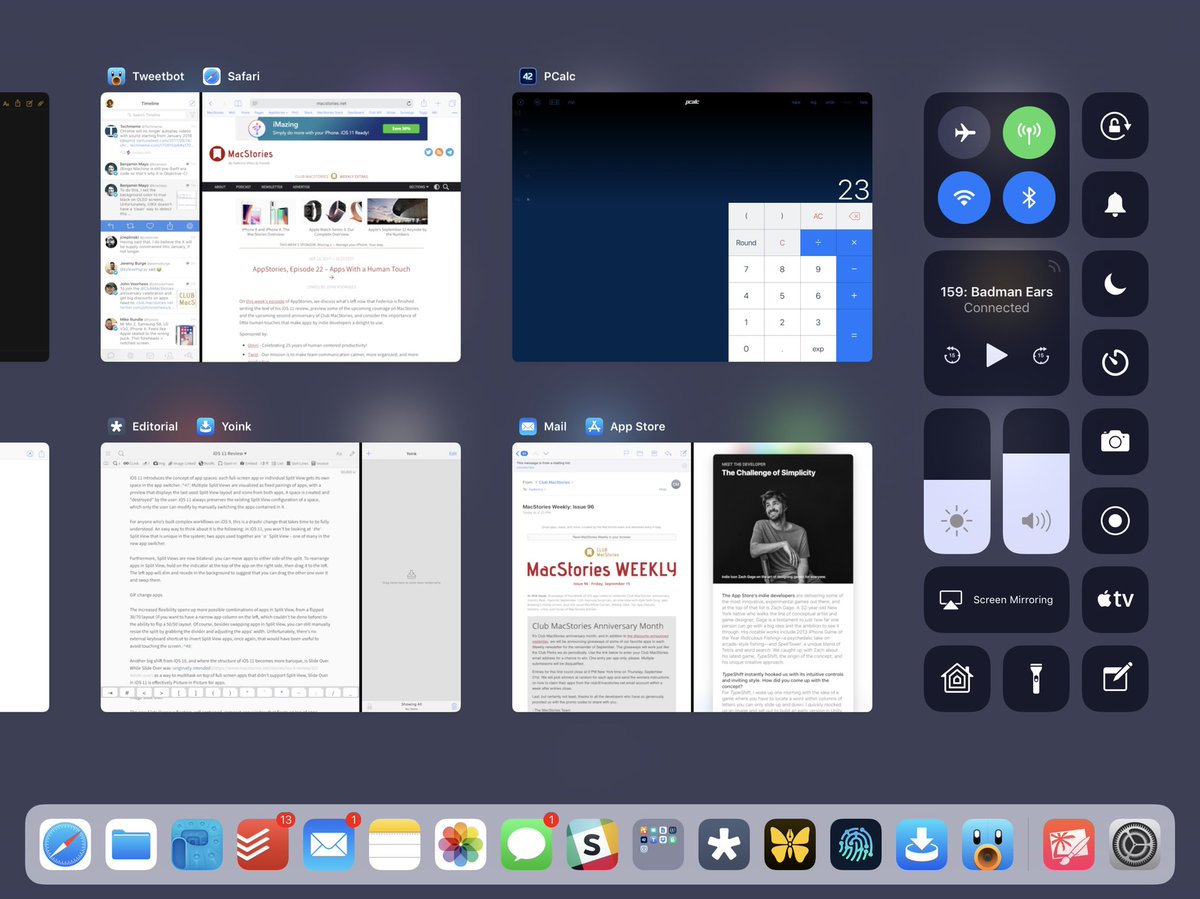Enable Do Not Disturb moon button
This screenshot has height=899, width=1200.
point(1115,284)
